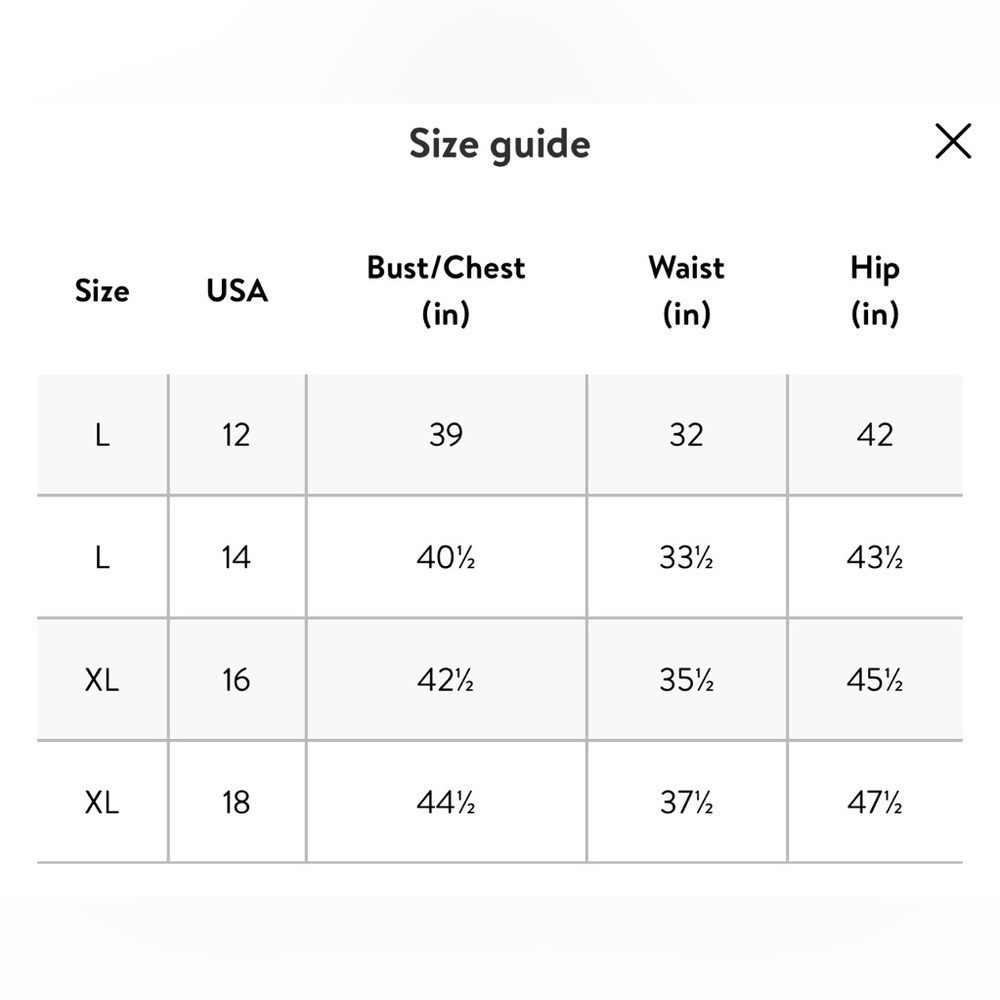The height and width of the screenshot is (1000, 1000).
Task: Click hip value 42 cell
Action: point(876,435)
